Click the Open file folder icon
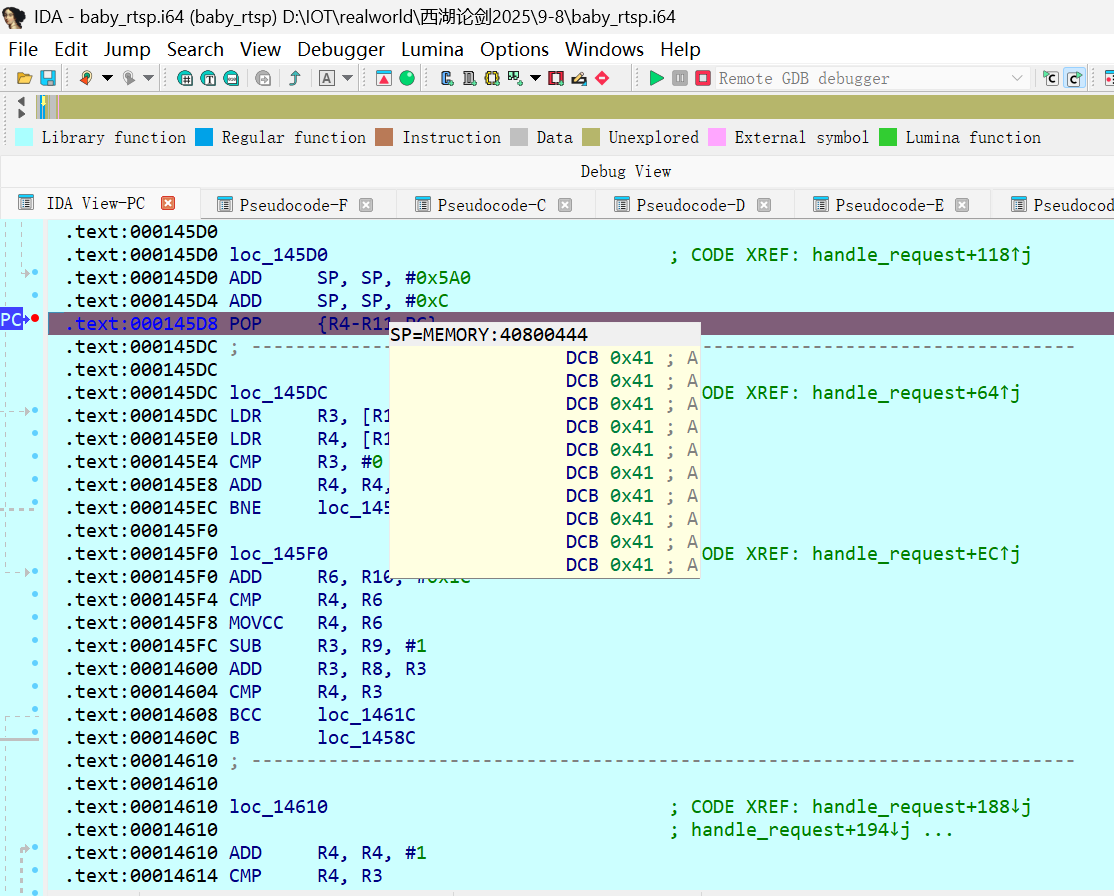This screenshot has width=1114, height=896. 24,78
